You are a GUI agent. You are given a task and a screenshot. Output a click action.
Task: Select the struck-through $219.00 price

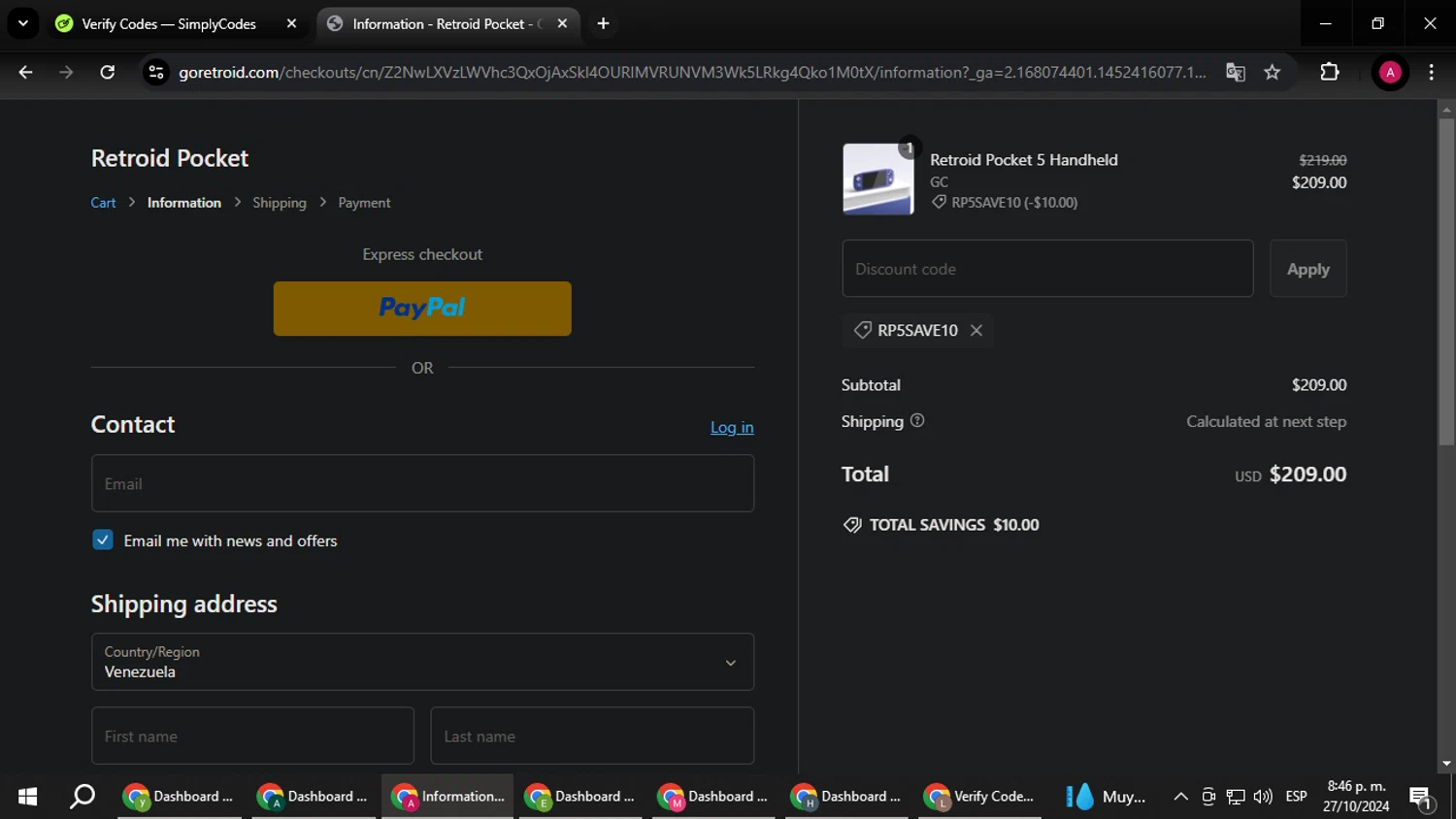point(1323,160)
